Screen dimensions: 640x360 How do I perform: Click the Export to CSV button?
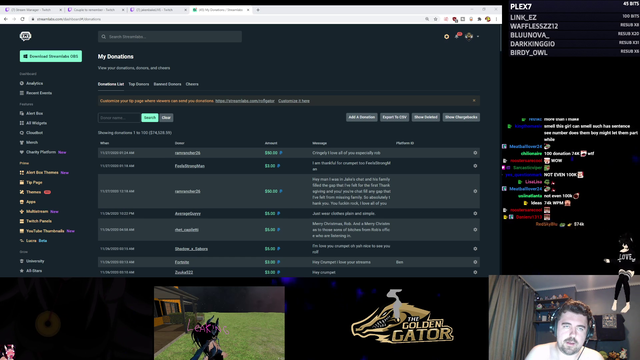click(x=394, y=117)
